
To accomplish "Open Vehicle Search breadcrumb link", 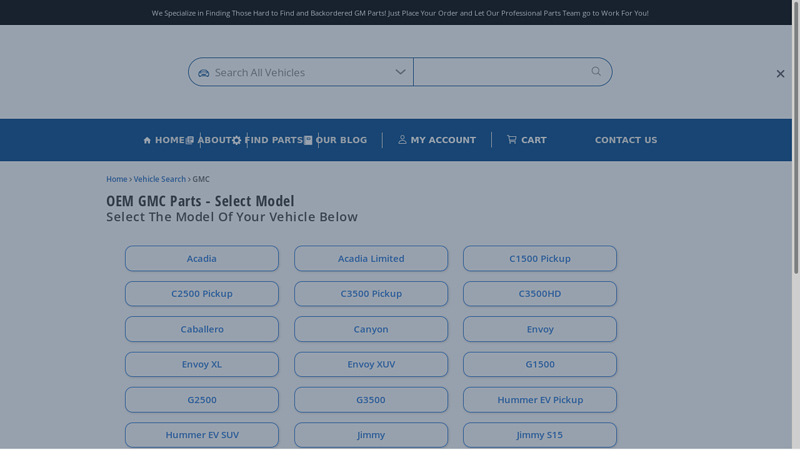I will [x=159, y=179].
